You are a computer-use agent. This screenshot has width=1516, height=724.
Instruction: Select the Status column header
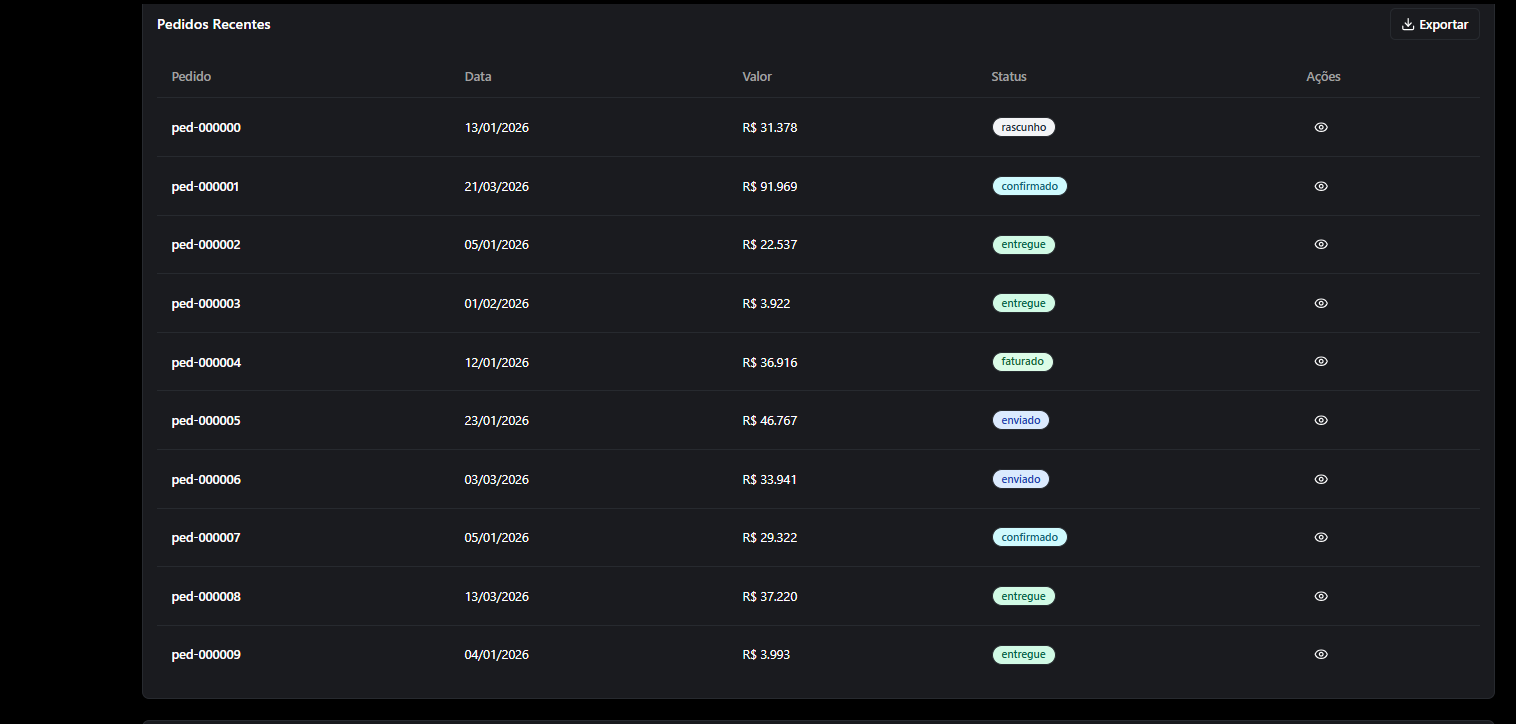tap(1008, 77)
